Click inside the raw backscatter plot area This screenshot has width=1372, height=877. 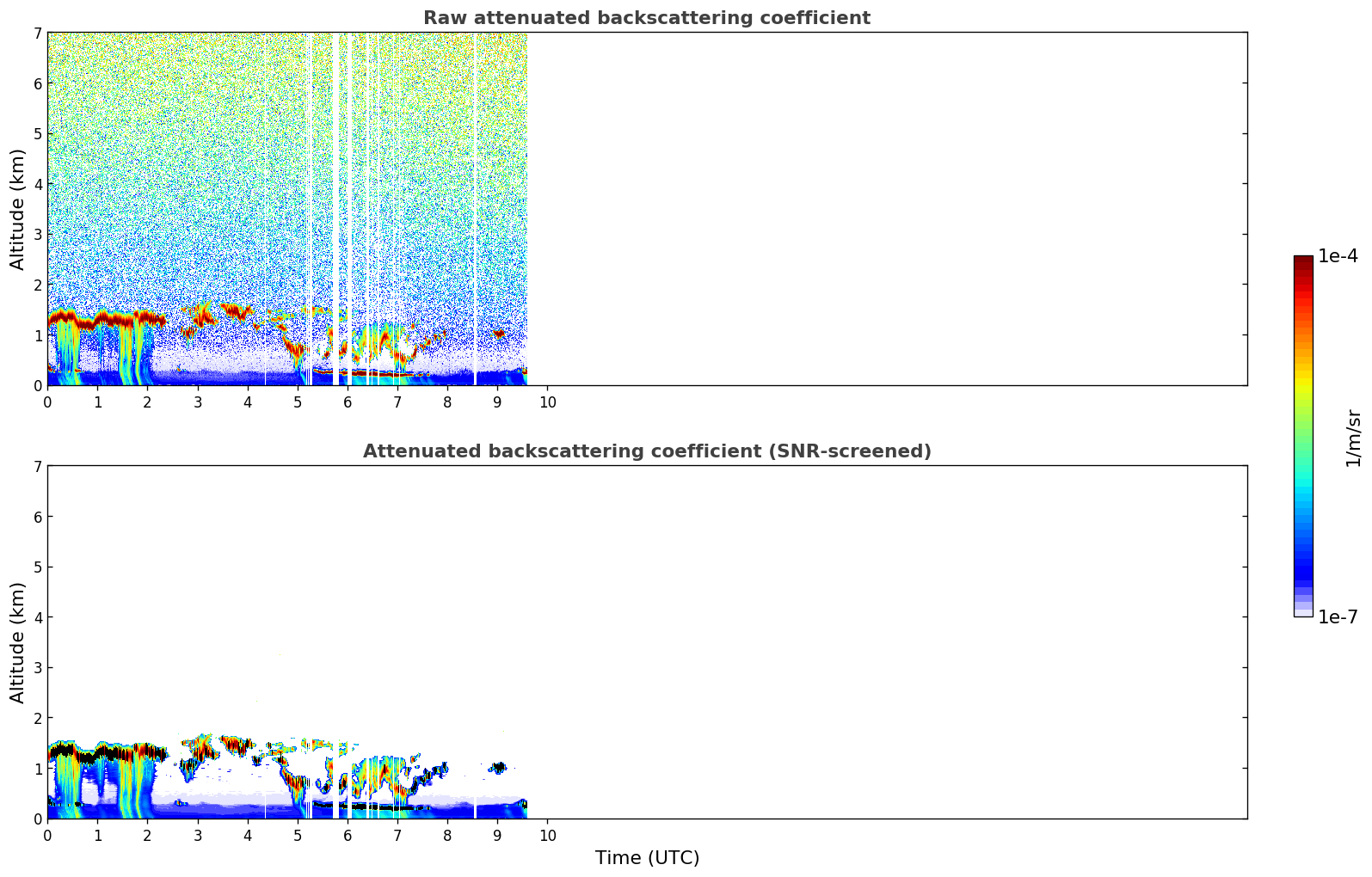pyautogui.click(x=647, y=209)
